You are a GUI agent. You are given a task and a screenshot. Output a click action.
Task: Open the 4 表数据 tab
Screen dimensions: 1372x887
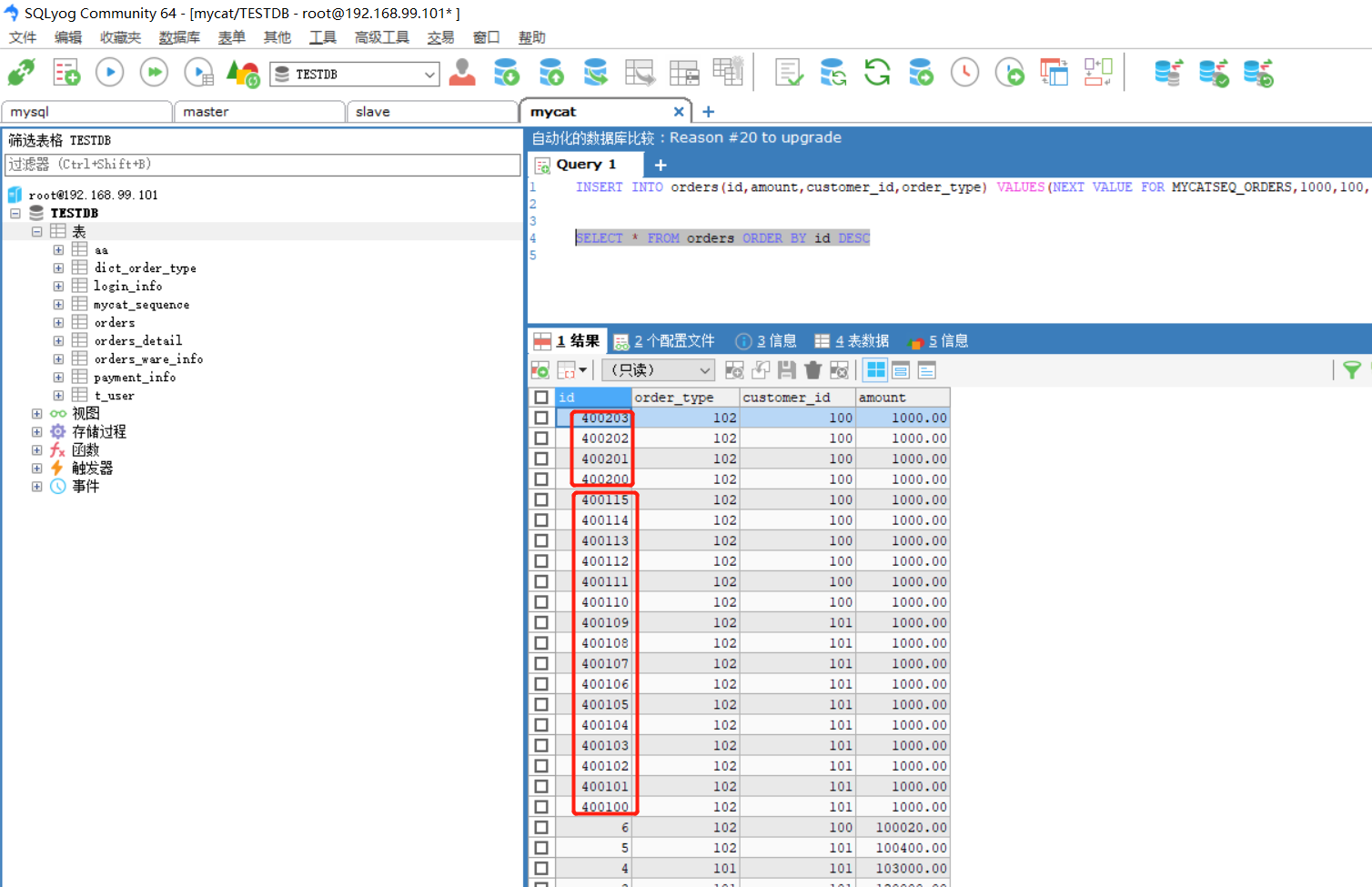pyautogui.click(x=852, y=341)
